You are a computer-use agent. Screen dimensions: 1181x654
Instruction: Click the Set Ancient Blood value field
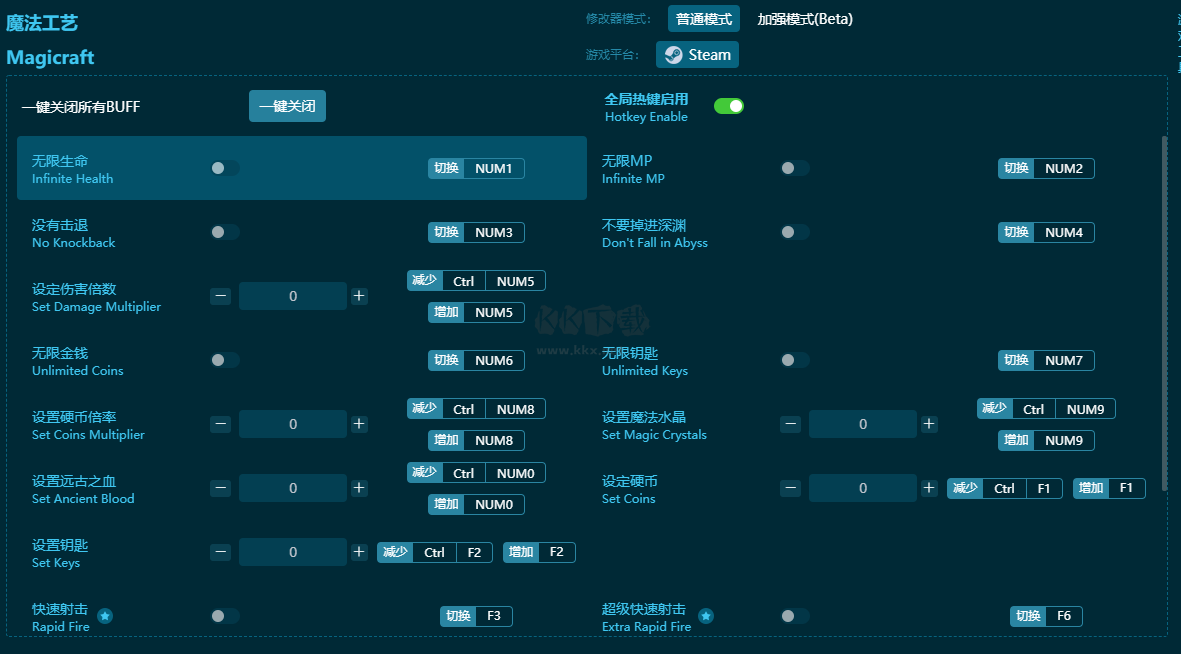(x=293, y=488)
